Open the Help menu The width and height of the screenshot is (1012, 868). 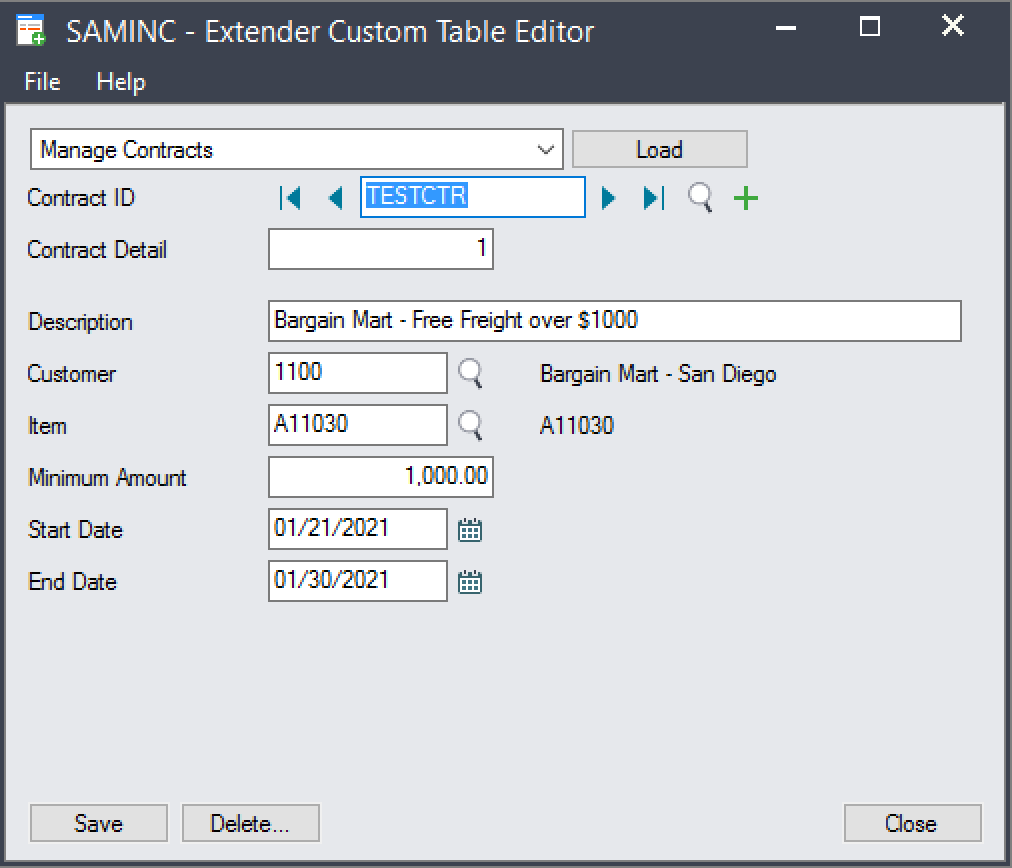(x=121, y=82)
